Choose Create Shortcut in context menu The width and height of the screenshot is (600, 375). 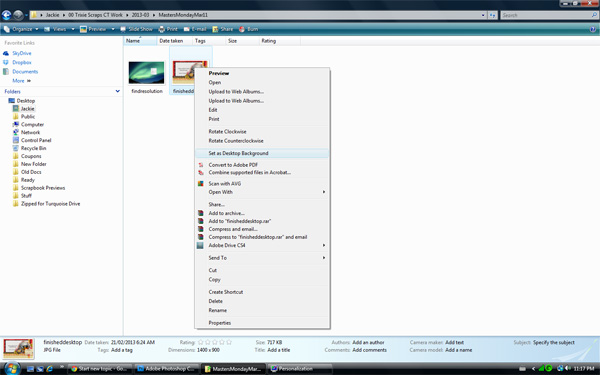pos(262,292)
